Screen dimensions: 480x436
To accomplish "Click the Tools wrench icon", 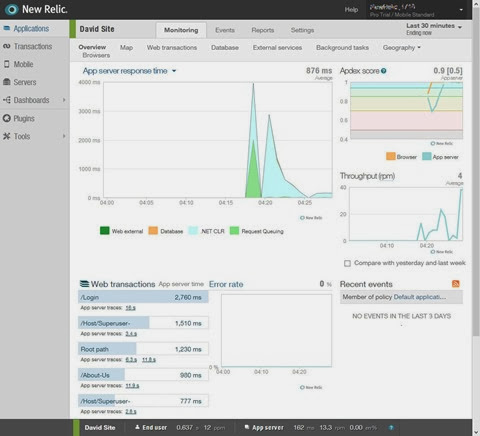I will click(x=6, y=136).
